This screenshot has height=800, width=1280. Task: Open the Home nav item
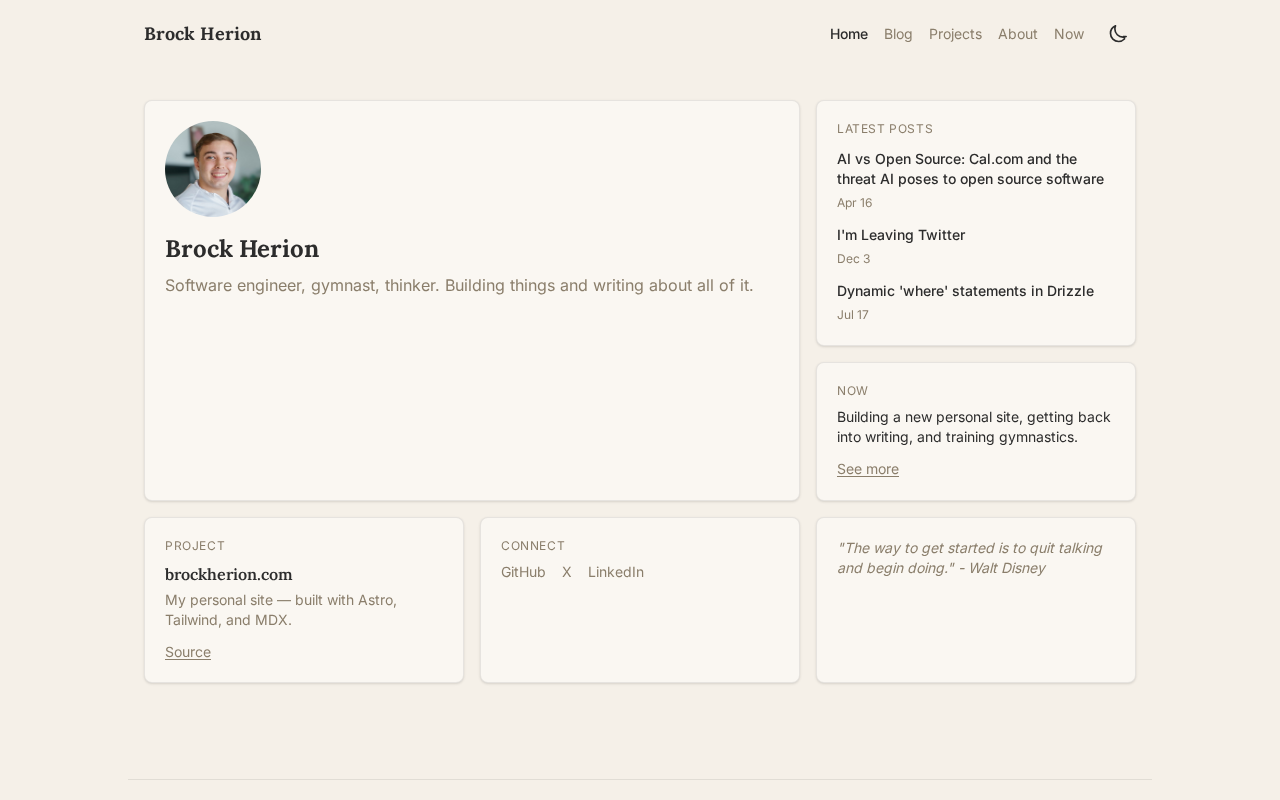pyautogui.click(x=849, y=34)
